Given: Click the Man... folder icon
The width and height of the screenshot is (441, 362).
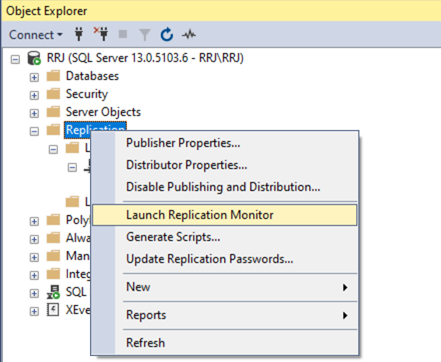Looking at the screenshot, I should click(53, 256).
